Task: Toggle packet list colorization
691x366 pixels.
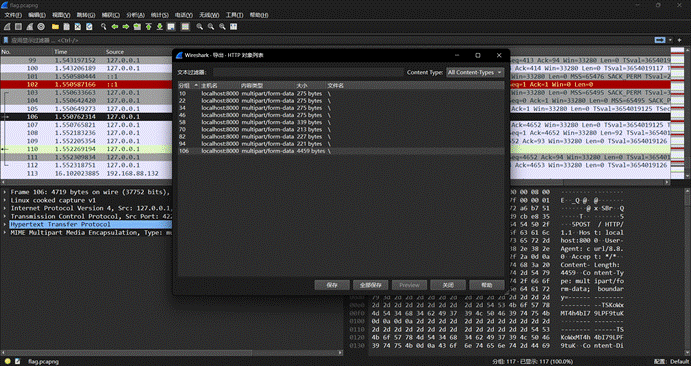Action: 186,27
